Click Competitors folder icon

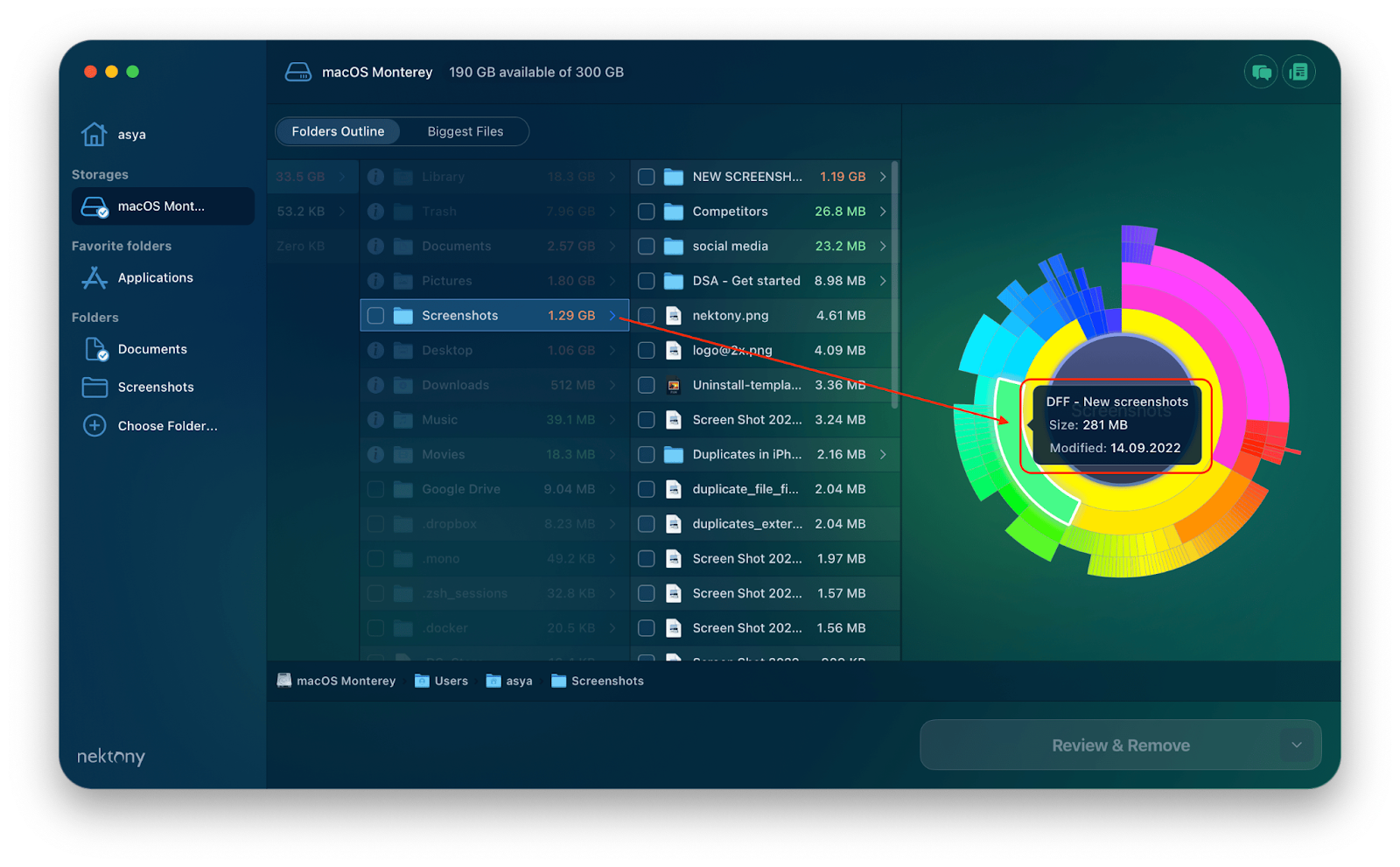673,212
